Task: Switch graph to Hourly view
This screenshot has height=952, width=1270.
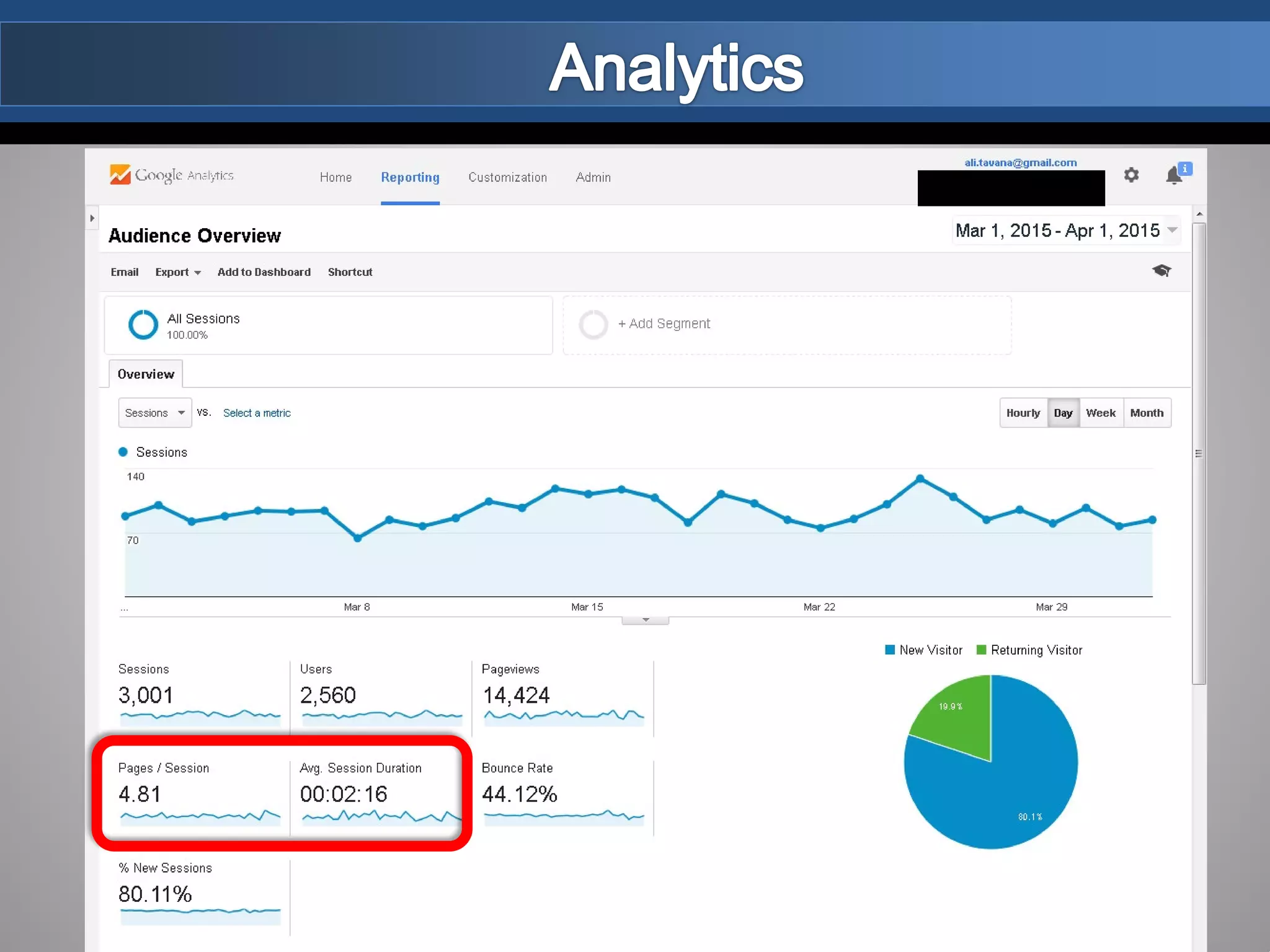Action: [x=1023, y=413]
